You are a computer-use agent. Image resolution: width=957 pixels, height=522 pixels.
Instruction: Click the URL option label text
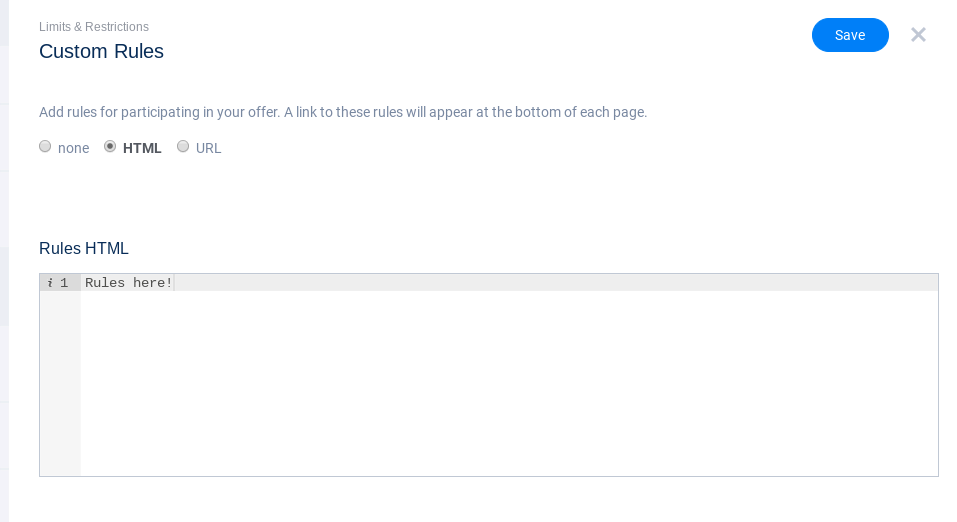coord(209,148)
